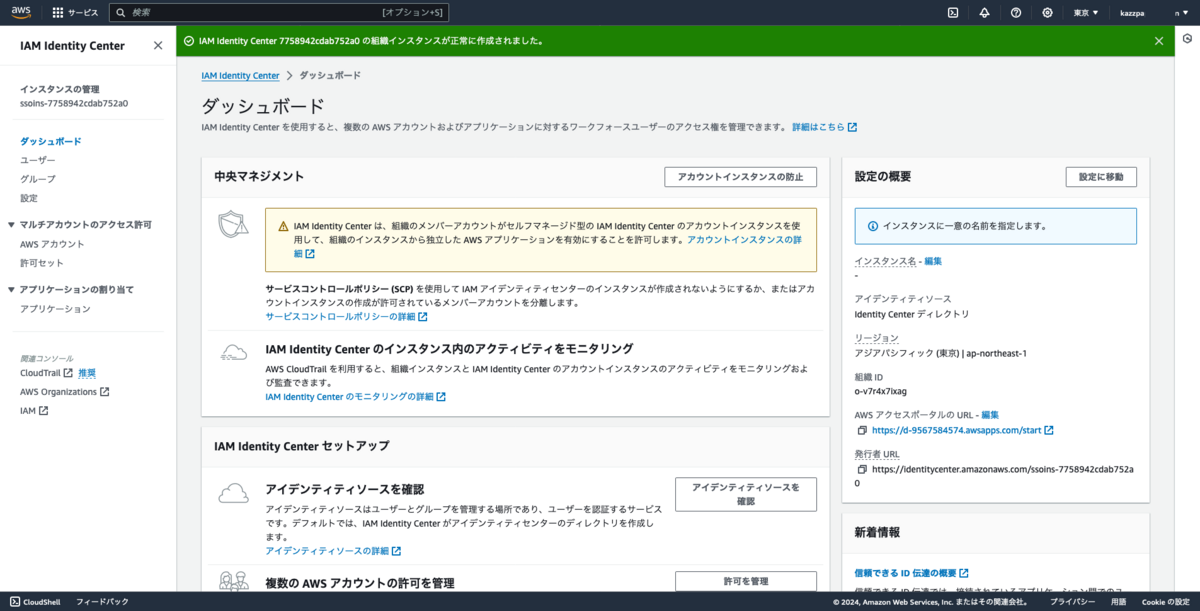Open the services grid menu icon
Screen dimensions: 1200x611
point(57,13)
